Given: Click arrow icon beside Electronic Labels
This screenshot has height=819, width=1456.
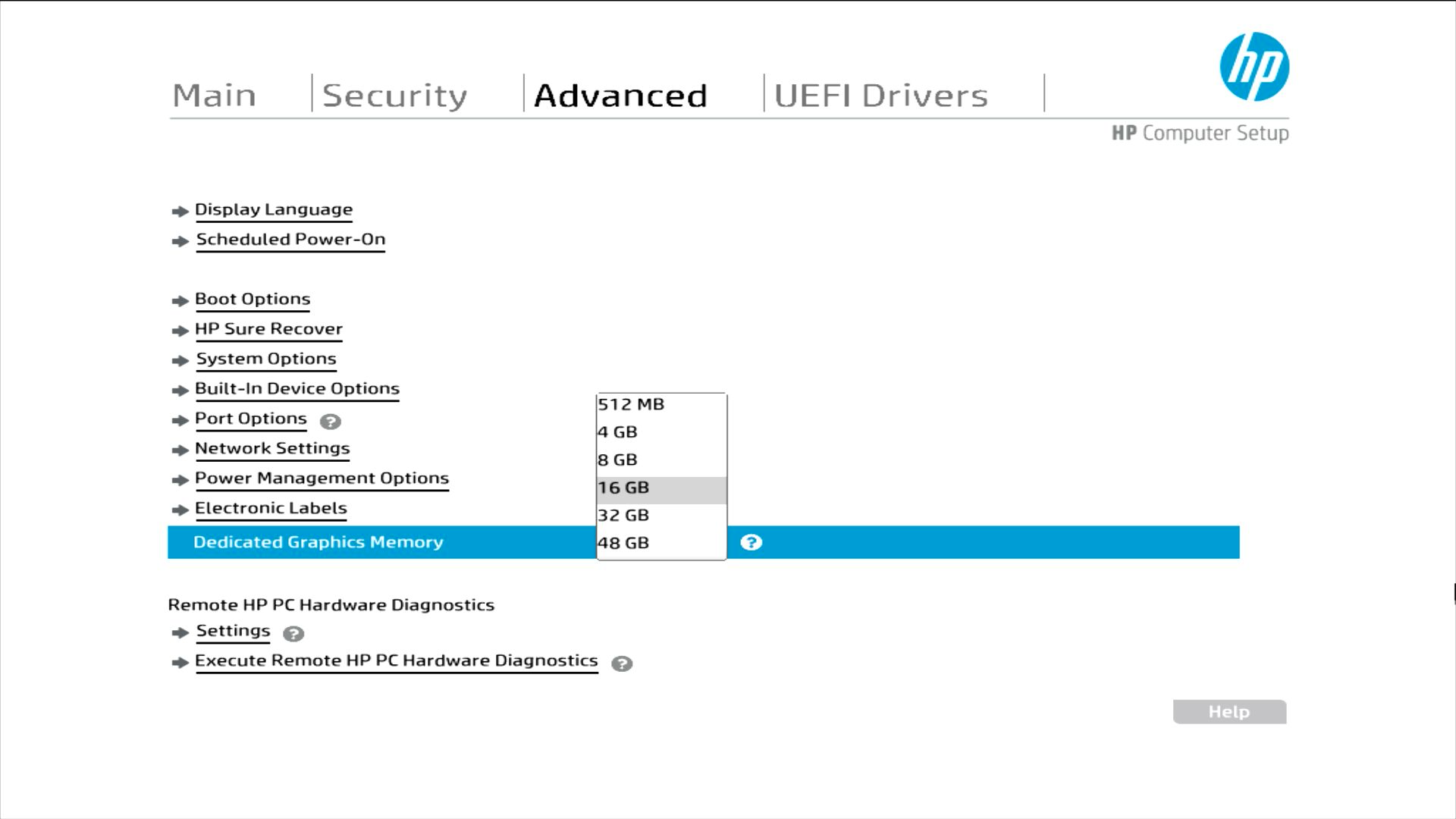Looking at the screenshot, I should click(x=180, y=510).
